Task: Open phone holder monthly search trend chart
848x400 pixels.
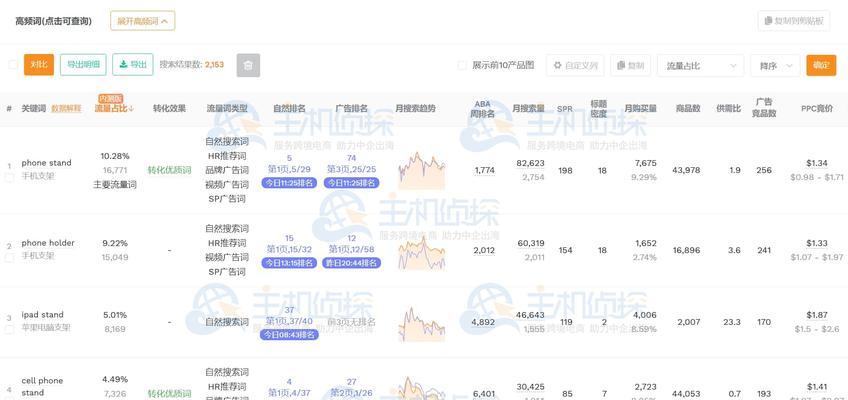Action: click(421, 252)
